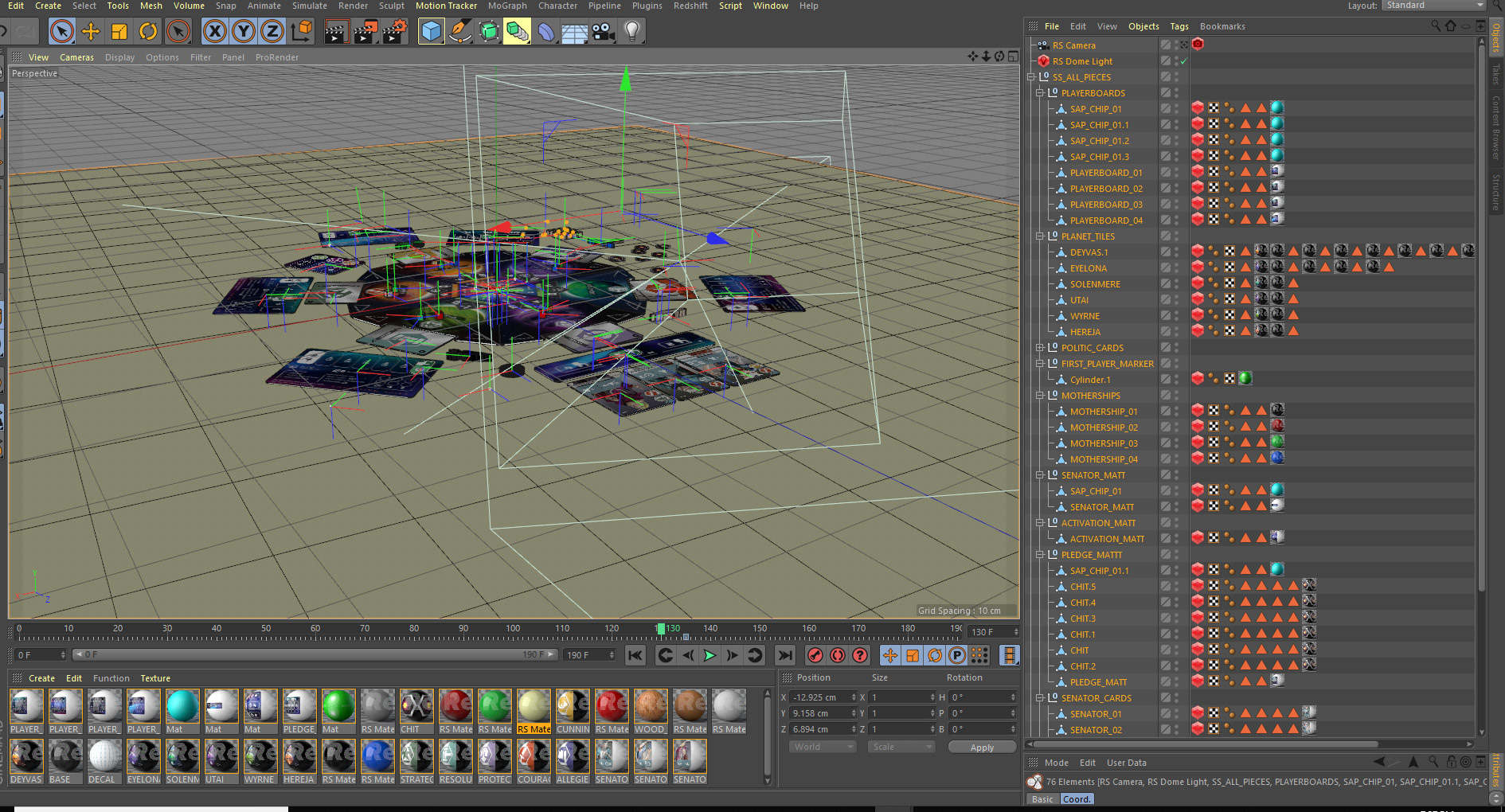
Task: Open the World coordinate dropdown
Action: tap(823, 747)
